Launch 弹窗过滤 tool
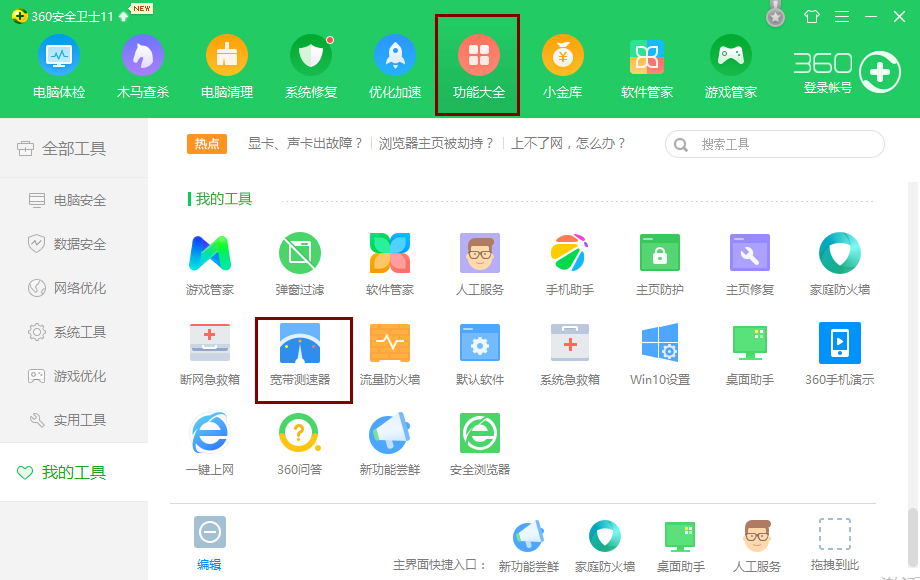 300,264
